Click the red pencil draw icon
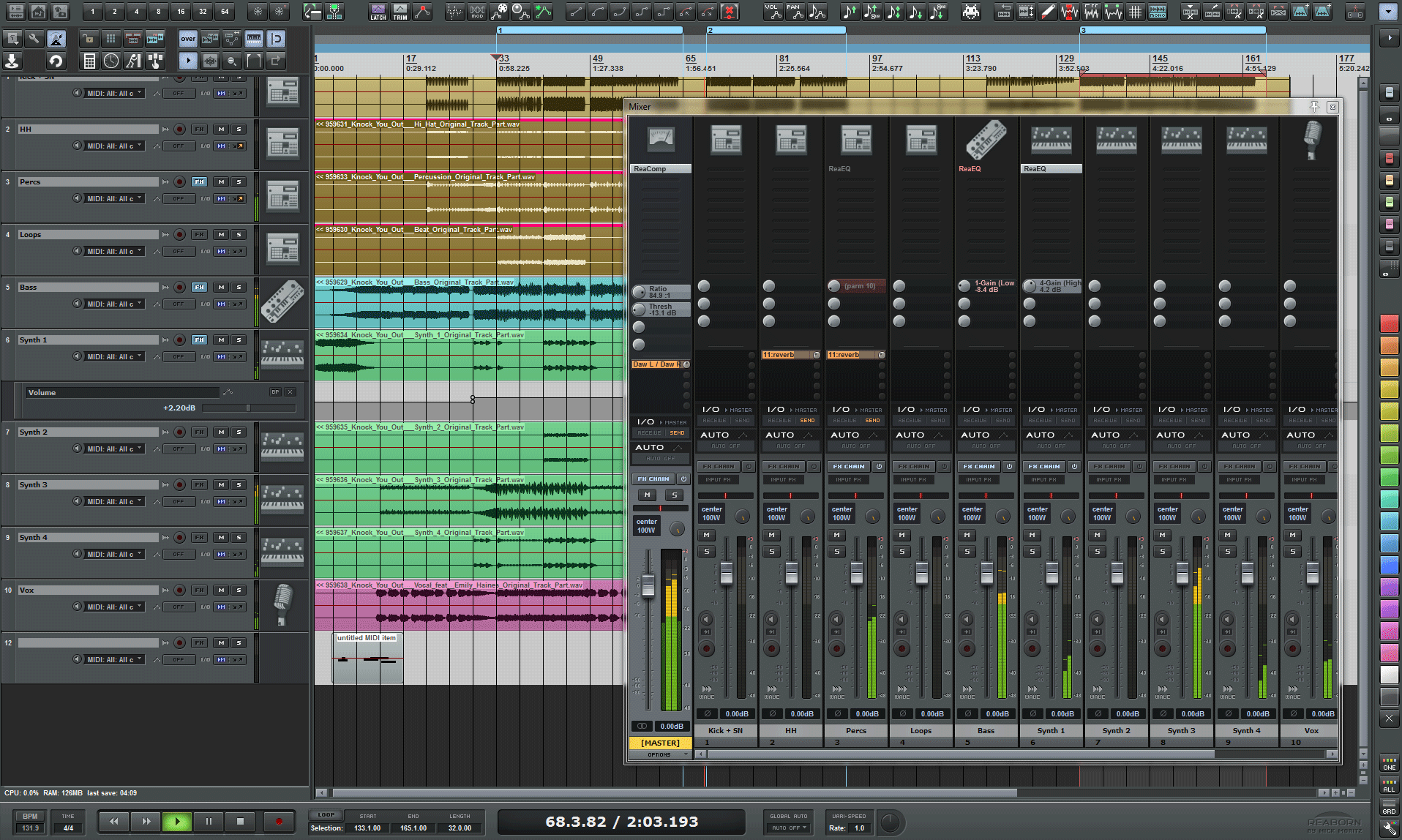1402x840 pixels. point(1048,11)
